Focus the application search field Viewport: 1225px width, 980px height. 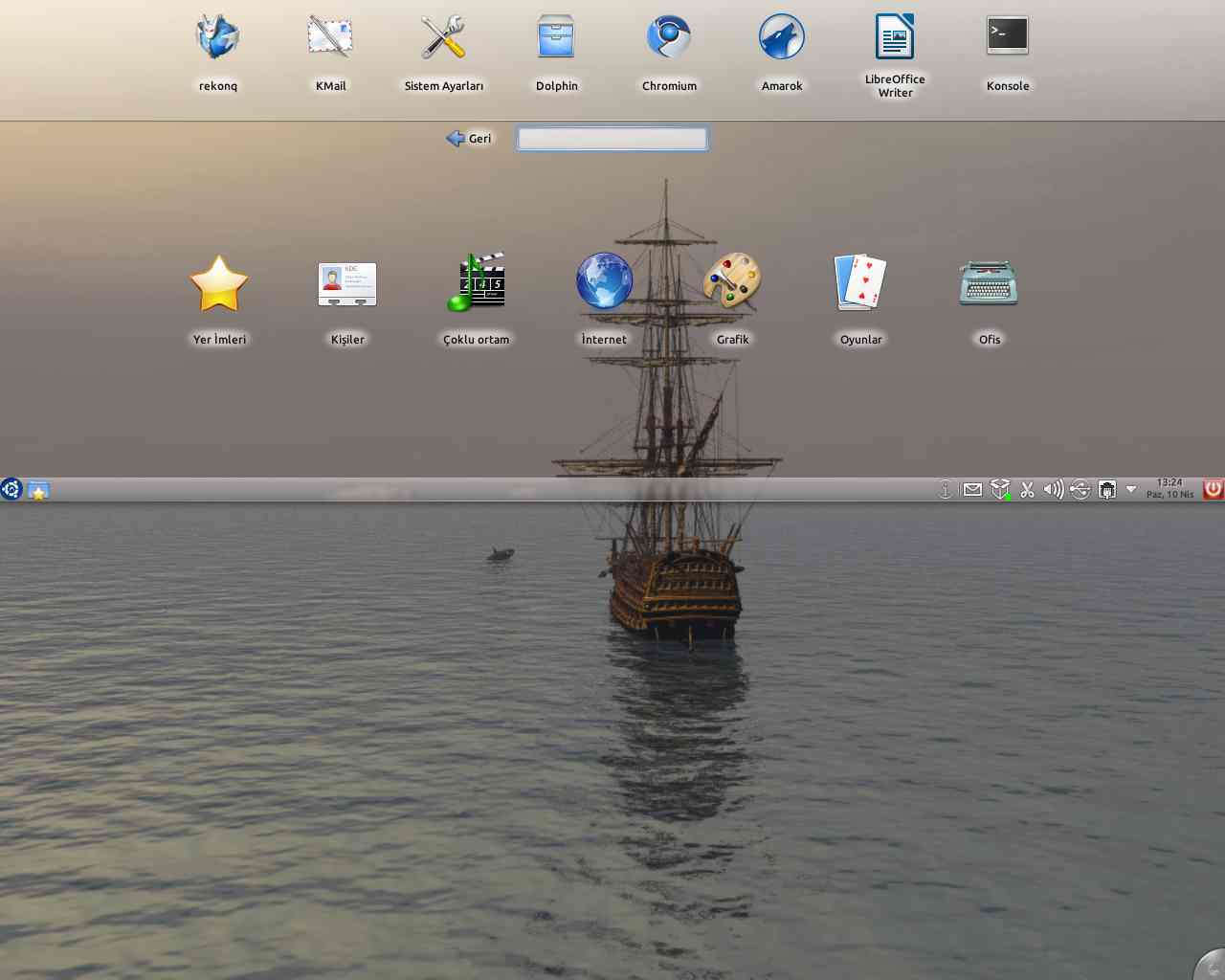click(x=612, y=139)
